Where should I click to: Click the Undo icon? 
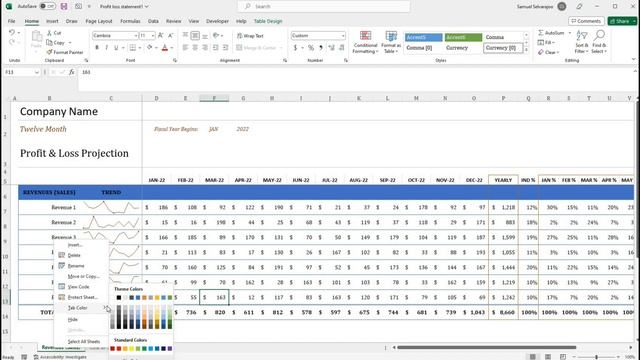[12, 32]
